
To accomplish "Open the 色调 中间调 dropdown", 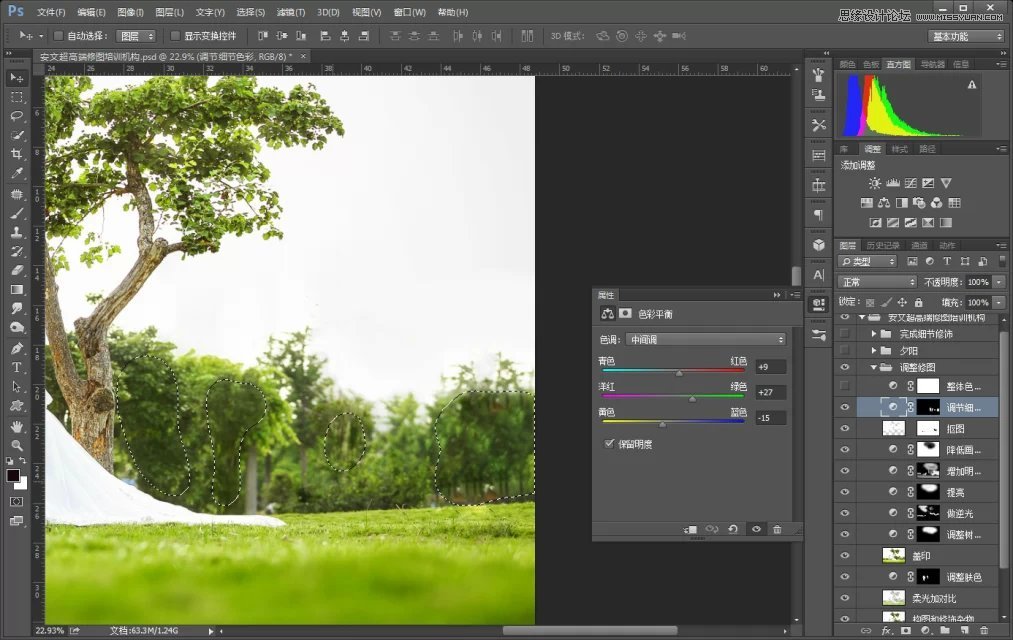I will [705, 340].
